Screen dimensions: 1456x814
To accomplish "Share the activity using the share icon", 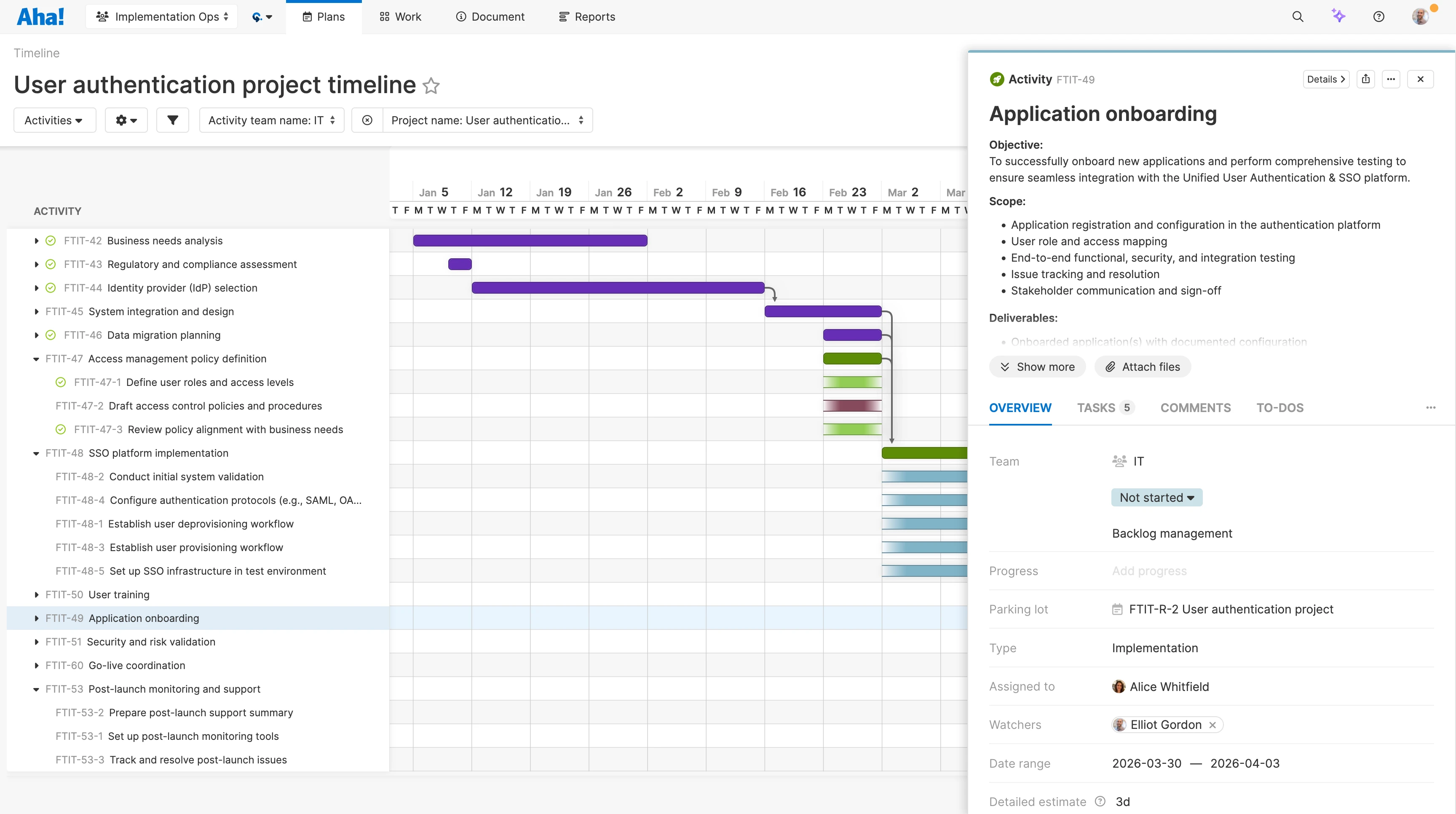I will coord(1366,79).
